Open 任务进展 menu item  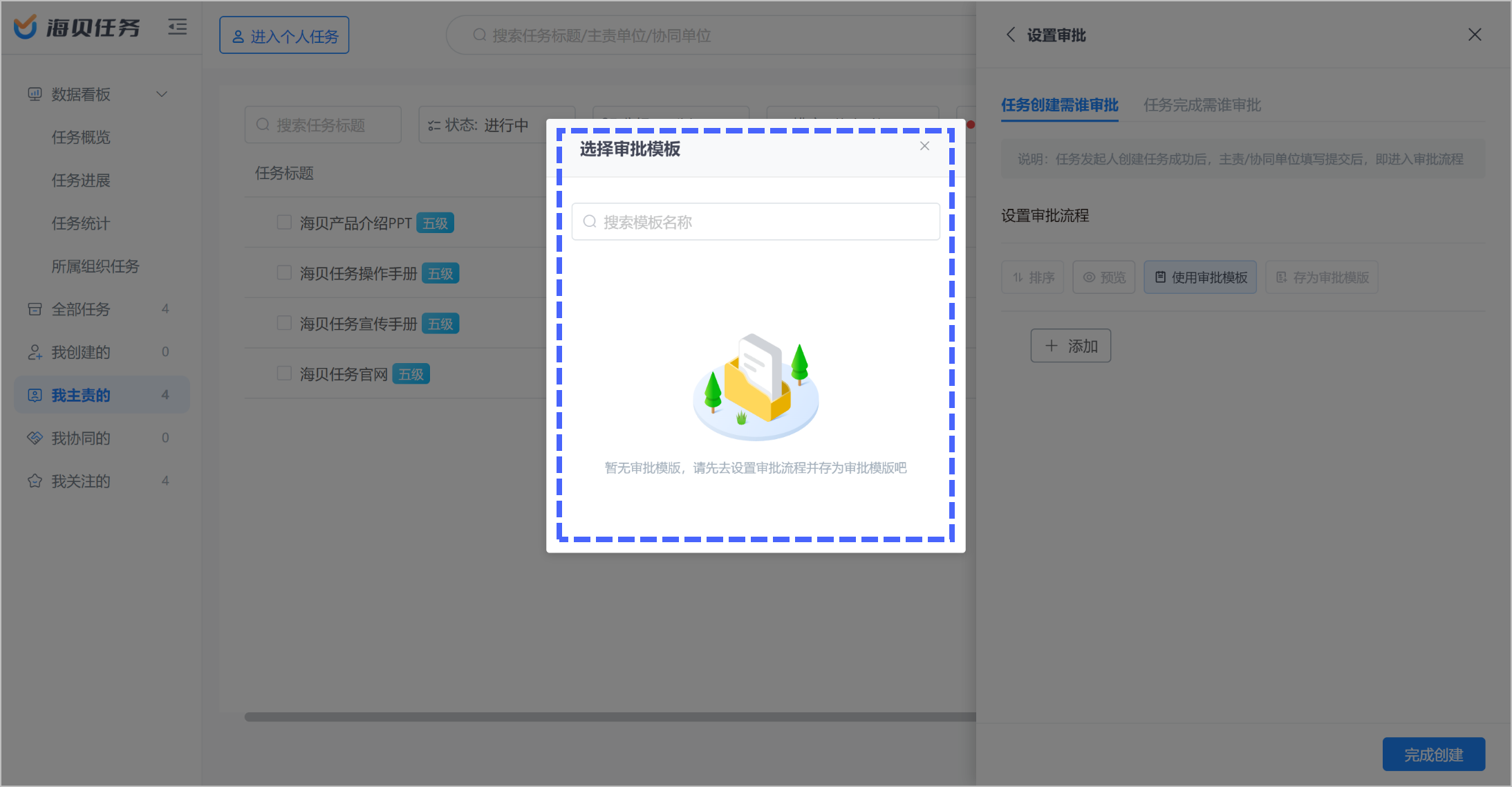pos(81,180)
